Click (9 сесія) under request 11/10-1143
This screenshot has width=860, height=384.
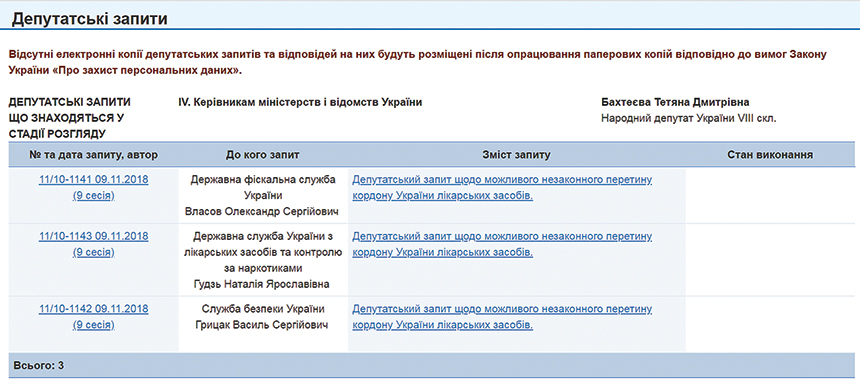93,252
